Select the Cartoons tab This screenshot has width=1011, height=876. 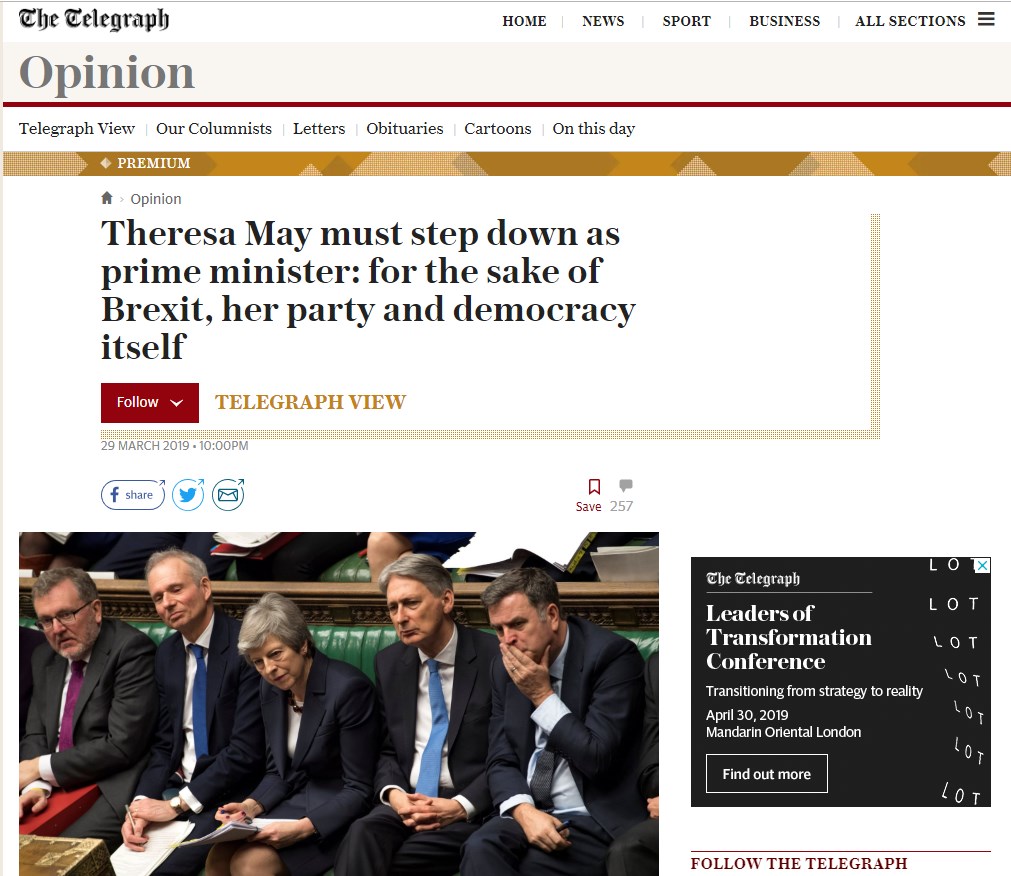coord(498,128)
